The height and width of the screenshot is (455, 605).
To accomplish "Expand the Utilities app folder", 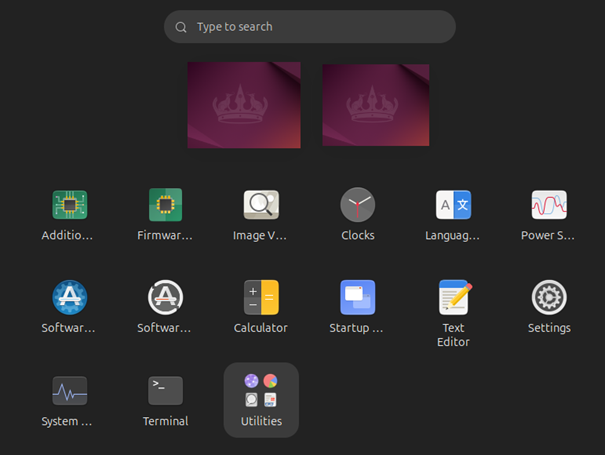I will click(x=261, y=399).
